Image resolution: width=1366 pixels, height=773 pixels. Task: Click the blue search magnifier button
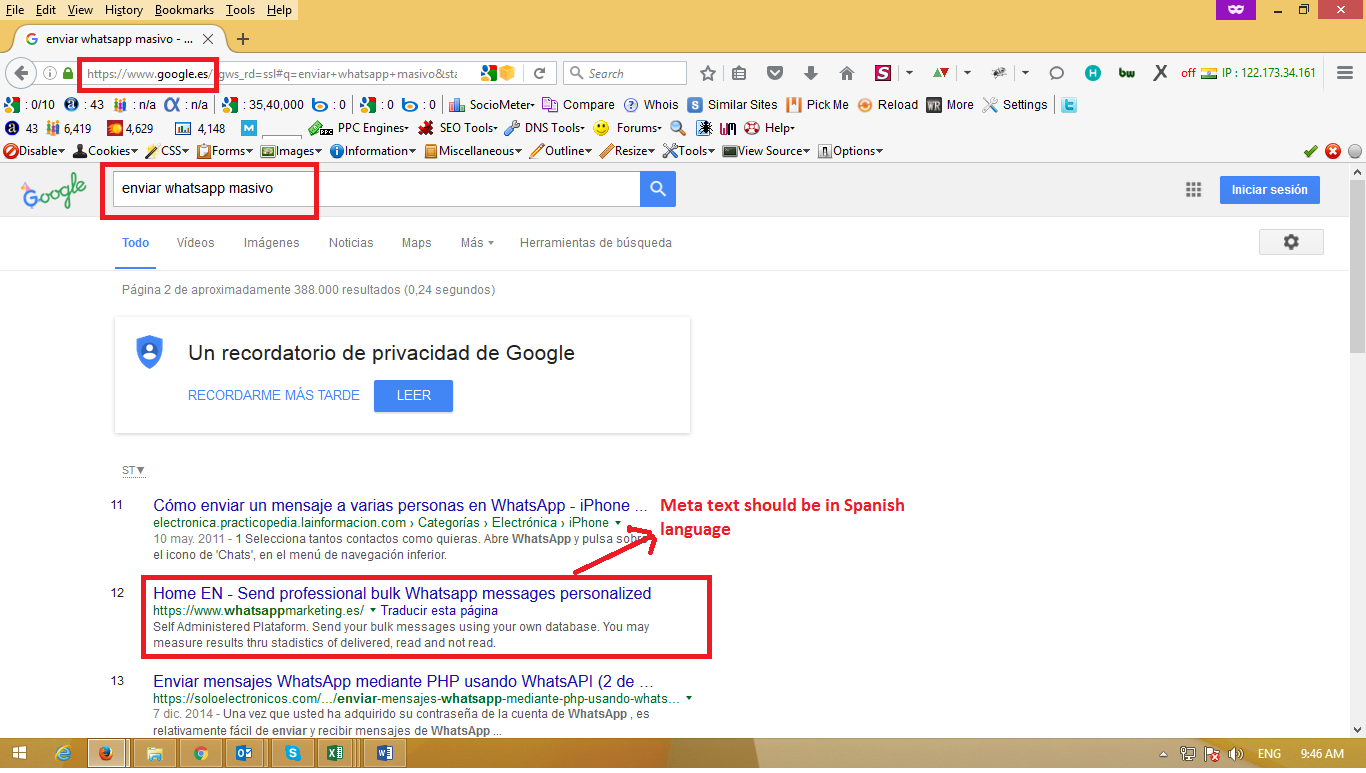[658, 189]
